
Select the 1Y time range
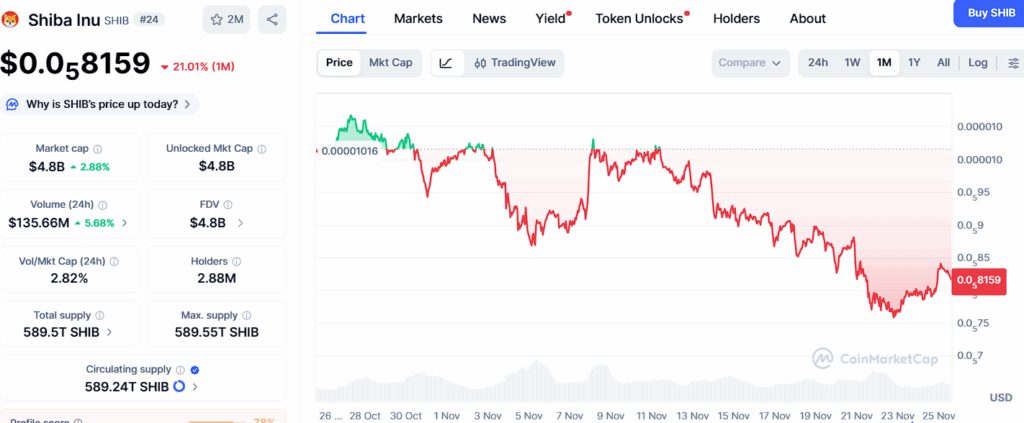[x=914, y=63]
